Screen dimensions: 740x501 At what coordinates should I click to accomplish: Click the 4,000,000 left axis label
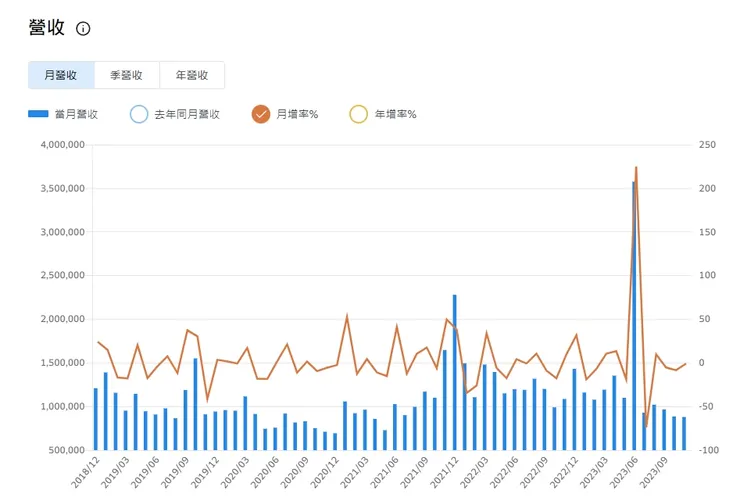(x=59, y=145)
